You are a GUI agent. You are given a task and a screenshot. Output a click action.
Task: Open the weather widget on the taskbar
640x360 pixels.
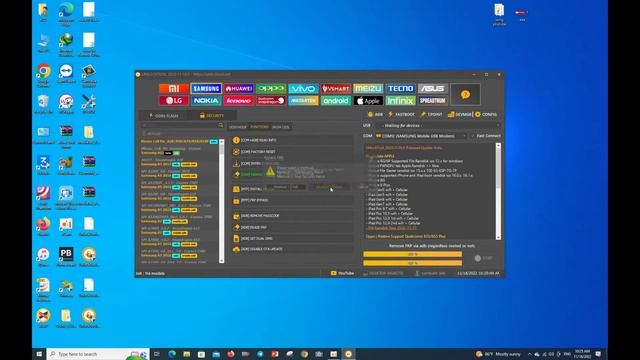point(498,354)
